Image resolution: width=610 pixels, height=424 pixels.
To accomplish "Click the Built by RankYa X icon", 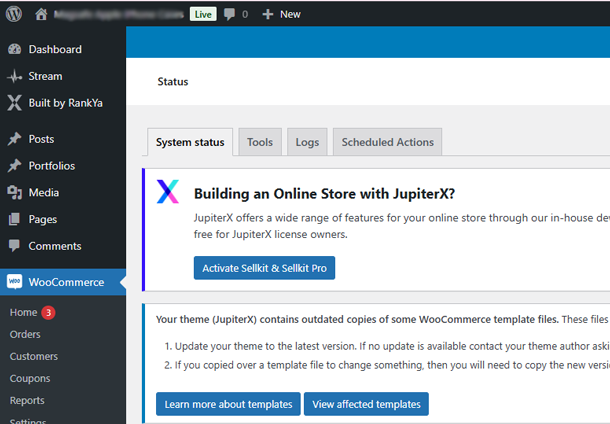I will 15,103.
